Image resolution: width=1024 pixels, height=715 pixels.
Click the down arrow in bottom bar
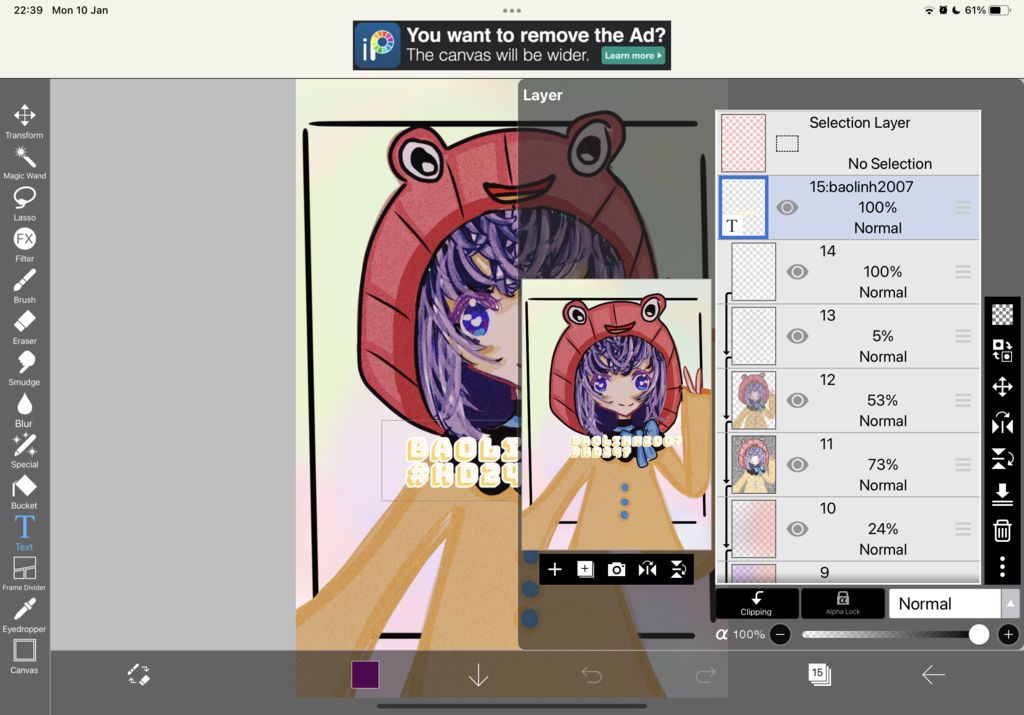click(478, 675)
